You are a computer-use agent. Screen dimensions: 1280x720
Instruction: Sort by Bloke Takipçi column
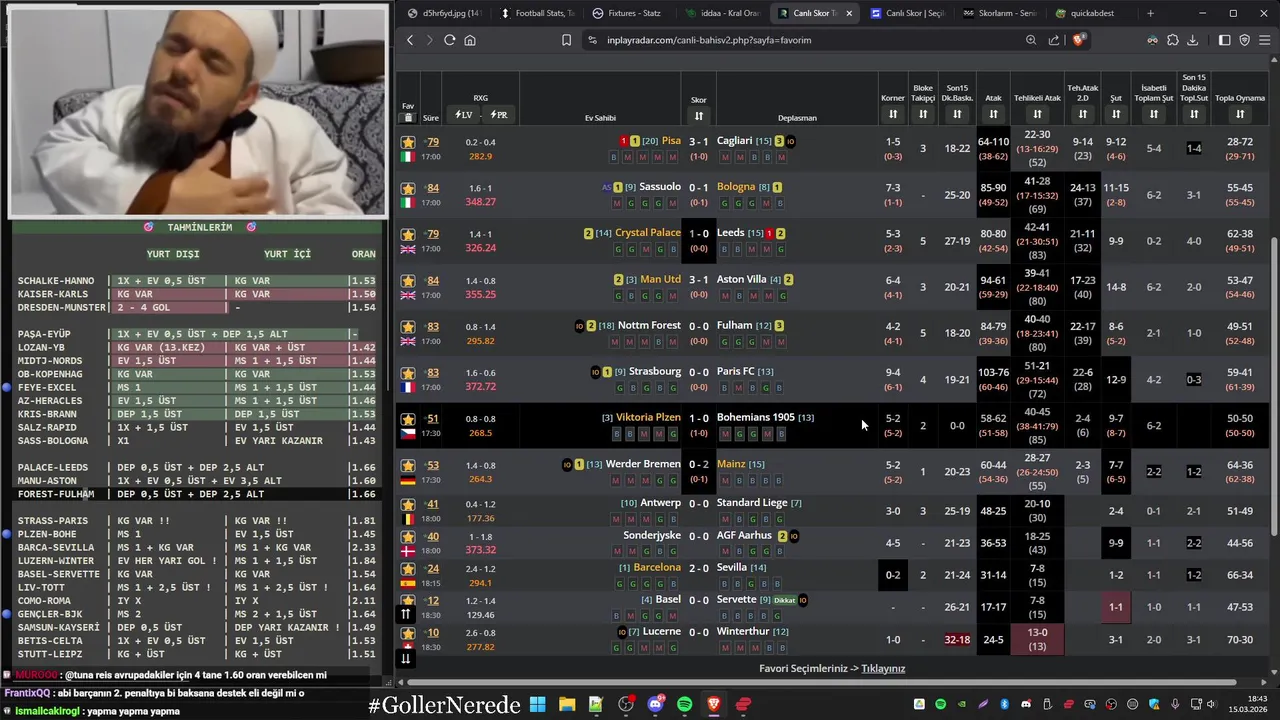923,114
